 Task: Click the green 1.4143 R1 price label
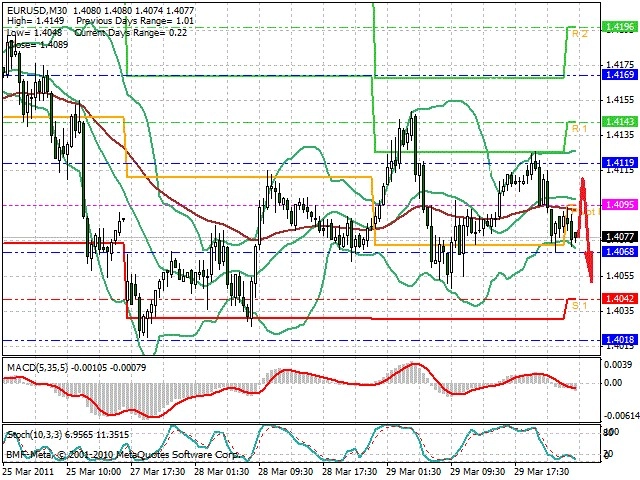point(620,122)
